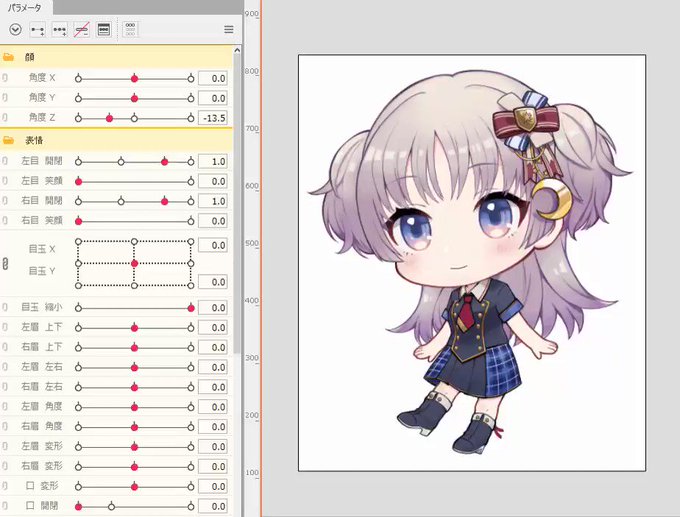Image resolution: width=680 pixels, height=517 pixels.
Task: Open the circular dropdown arrow in parameter toolbar
Action: [x=16, y=29]
